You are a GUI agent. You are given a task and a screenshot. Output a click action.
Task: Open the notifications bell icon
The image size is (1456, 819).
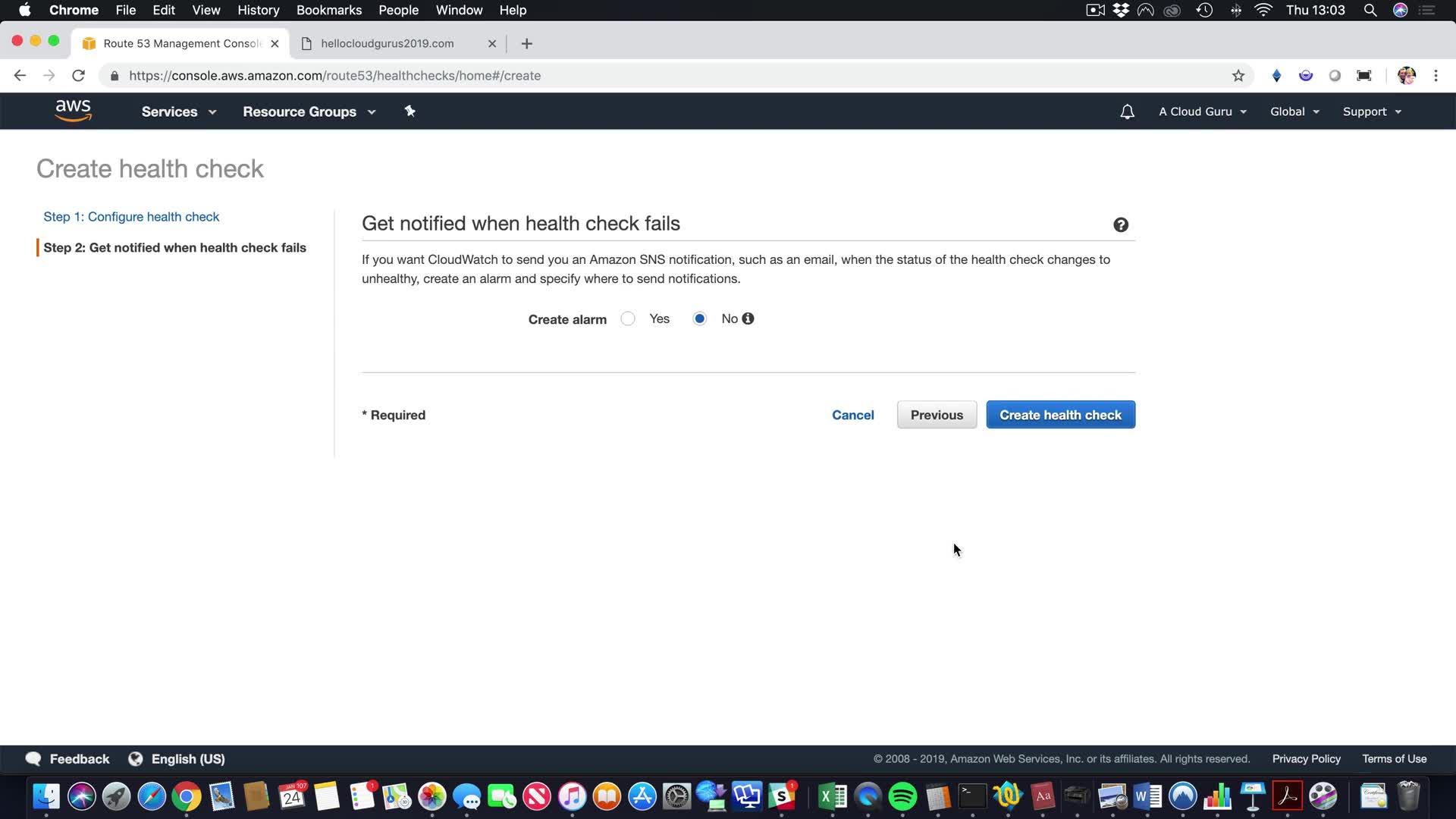1127,111
